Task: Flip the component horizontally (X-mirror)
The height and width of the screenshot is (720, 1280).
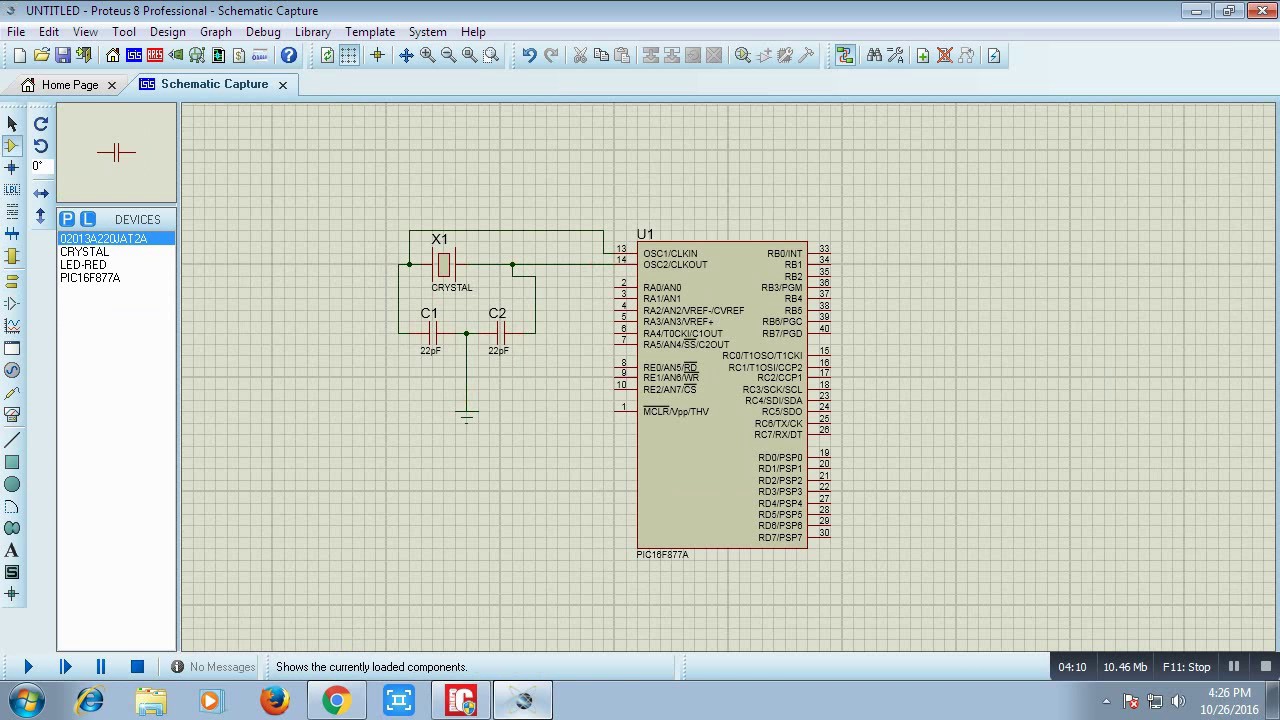Action: [41, 193]
